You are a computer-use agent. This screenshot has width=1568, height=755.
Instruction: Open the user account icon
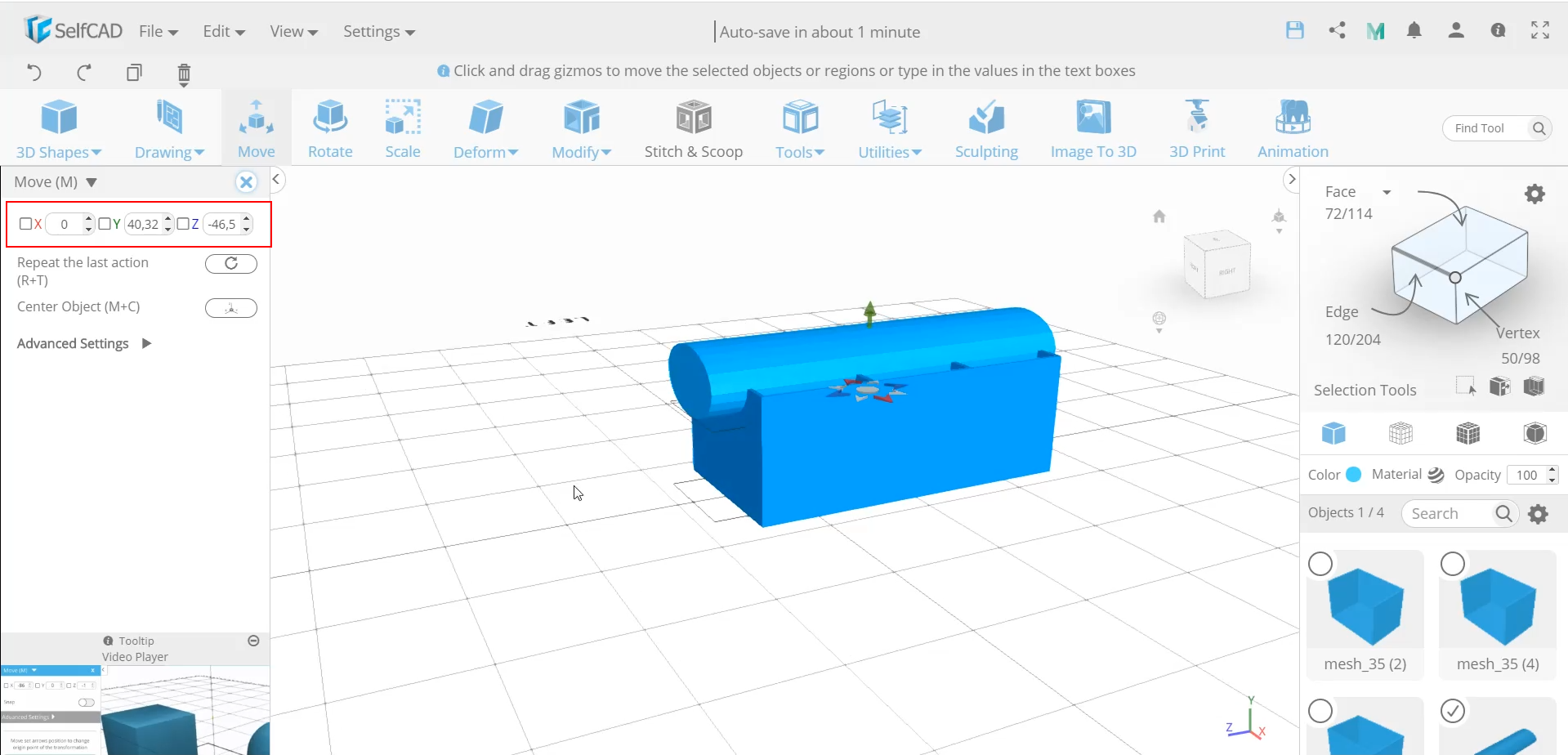pyautogui.click(x=1456, y=31)
